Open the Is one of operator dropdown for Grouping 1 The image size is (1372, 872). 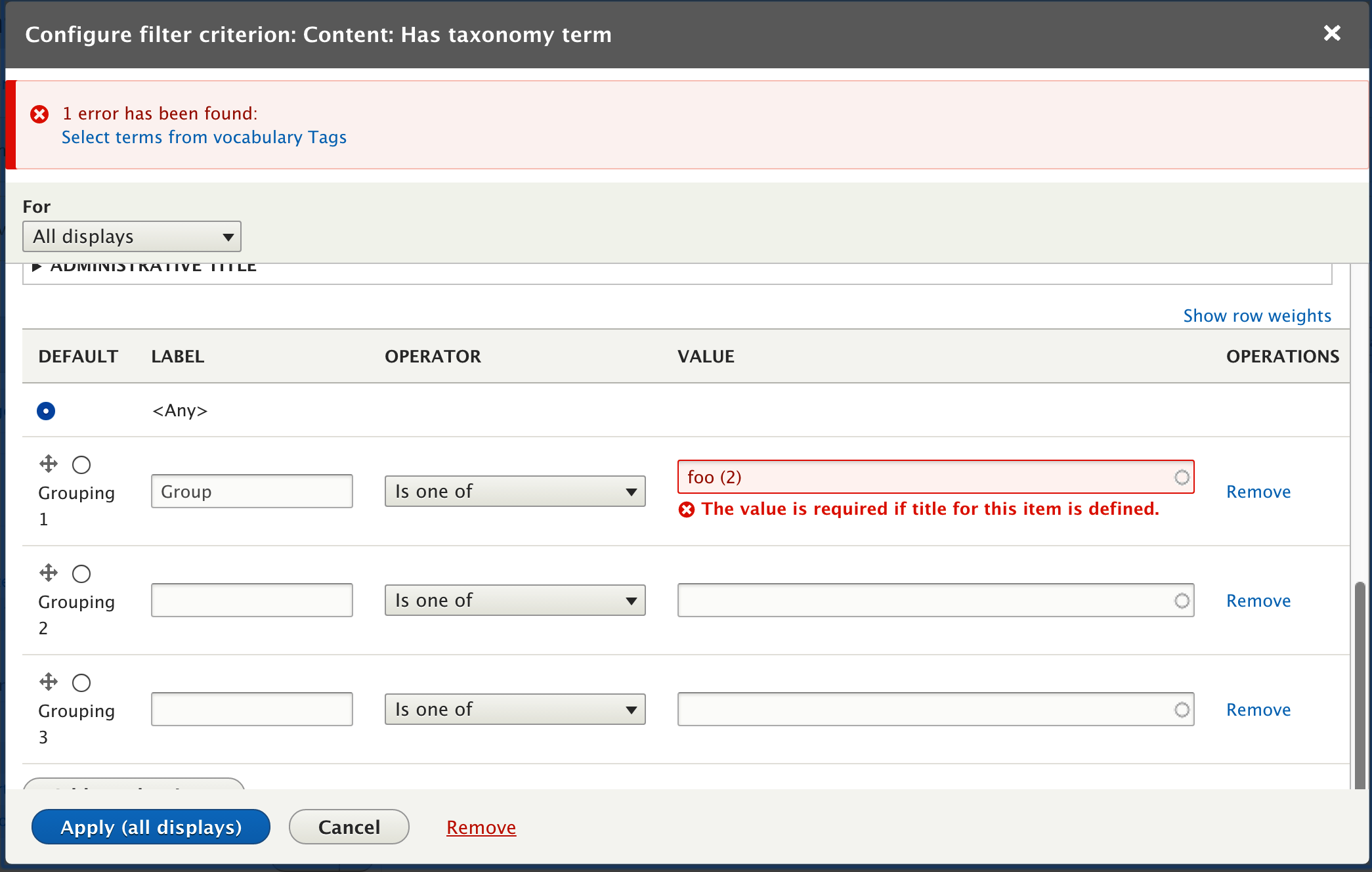pyautogui.click(x=515, y=490)
